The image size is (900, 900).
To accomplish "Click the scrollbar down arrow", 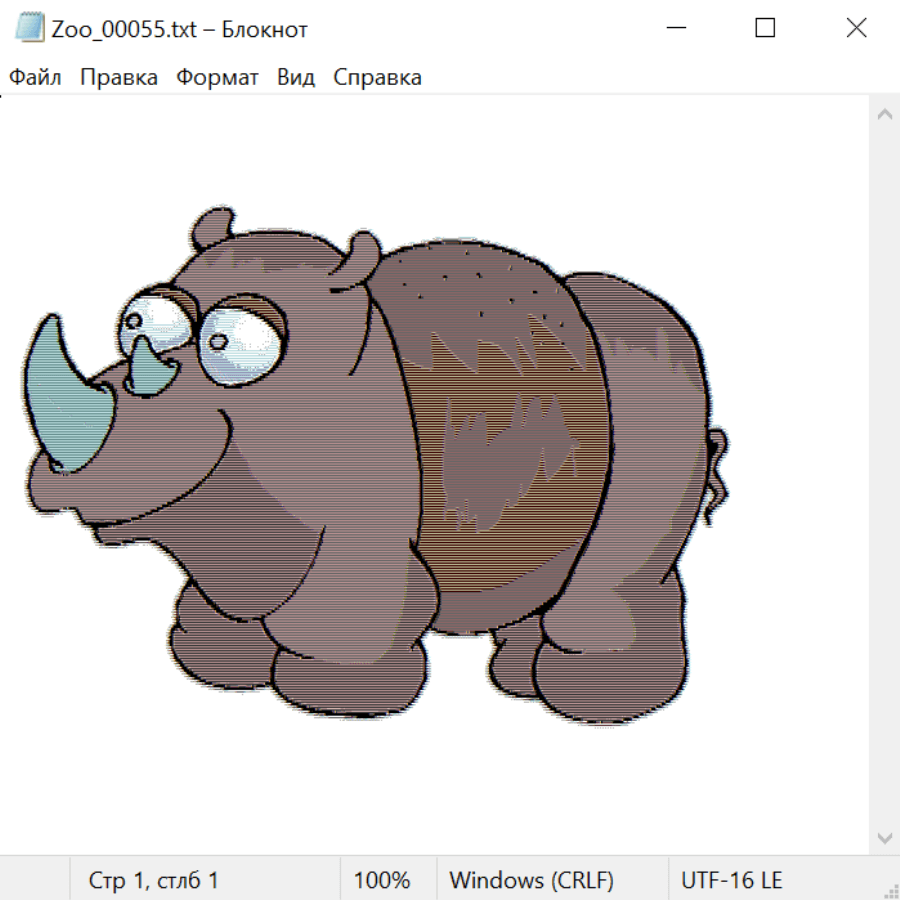I will coord(884,836).
